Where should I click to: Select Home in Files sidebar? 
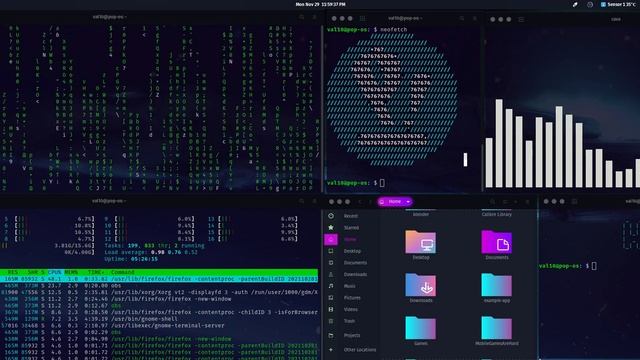(x=350, y=240)
